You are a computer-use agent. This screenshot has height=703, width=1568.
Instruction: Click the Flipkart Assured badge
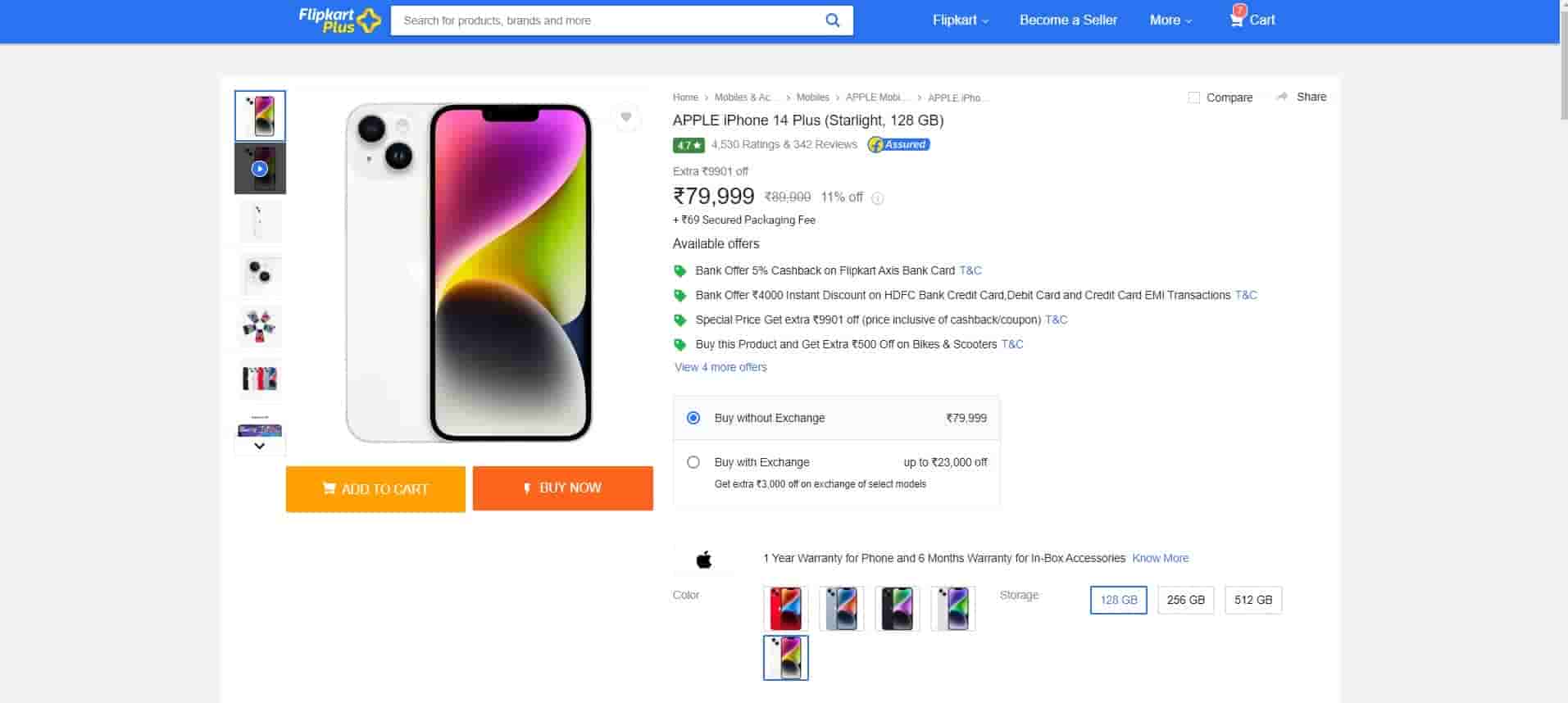(x=898, y=145)
